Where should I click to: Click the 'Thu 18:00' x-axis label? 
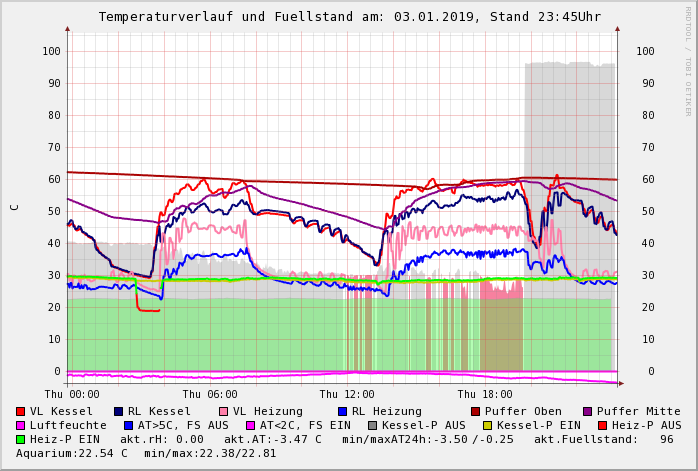(x=485, y=394)
